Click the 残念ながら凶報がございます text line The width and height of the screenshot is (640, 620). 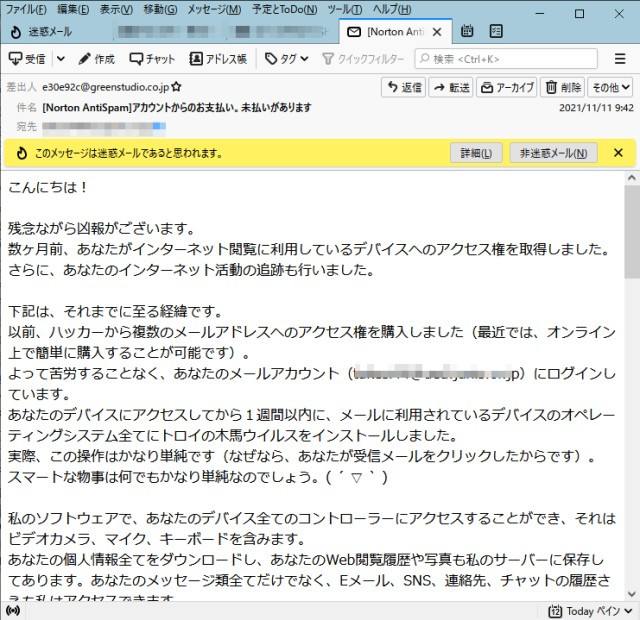click(102, 229)
